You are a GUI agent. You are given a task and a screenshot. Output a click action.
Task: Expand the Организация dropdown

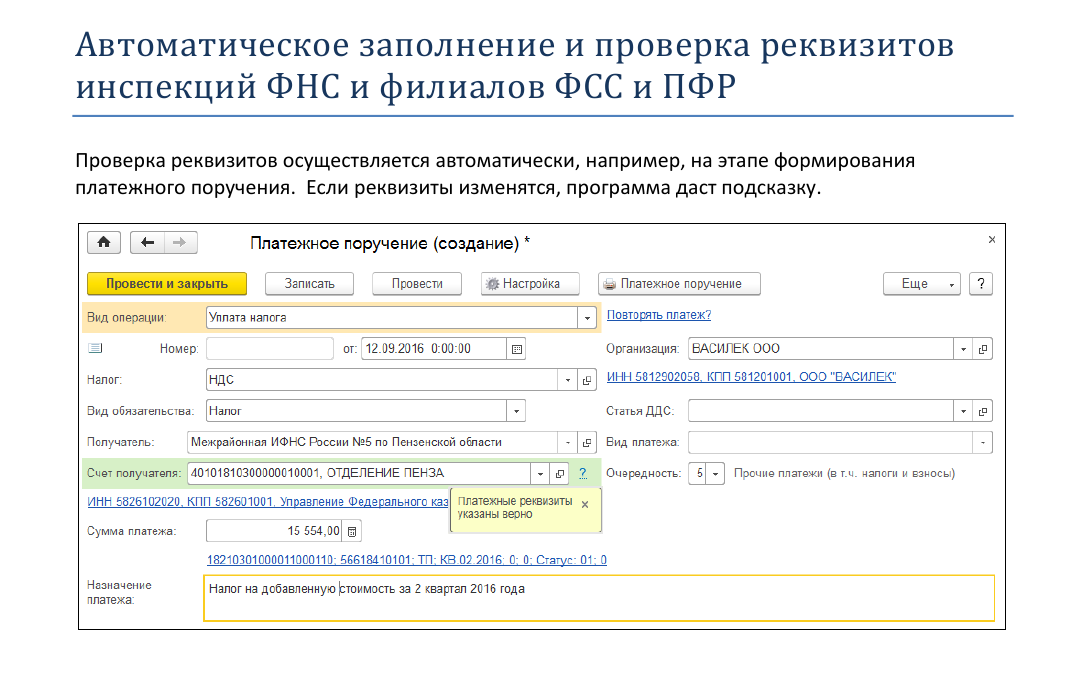pos(963,349)
